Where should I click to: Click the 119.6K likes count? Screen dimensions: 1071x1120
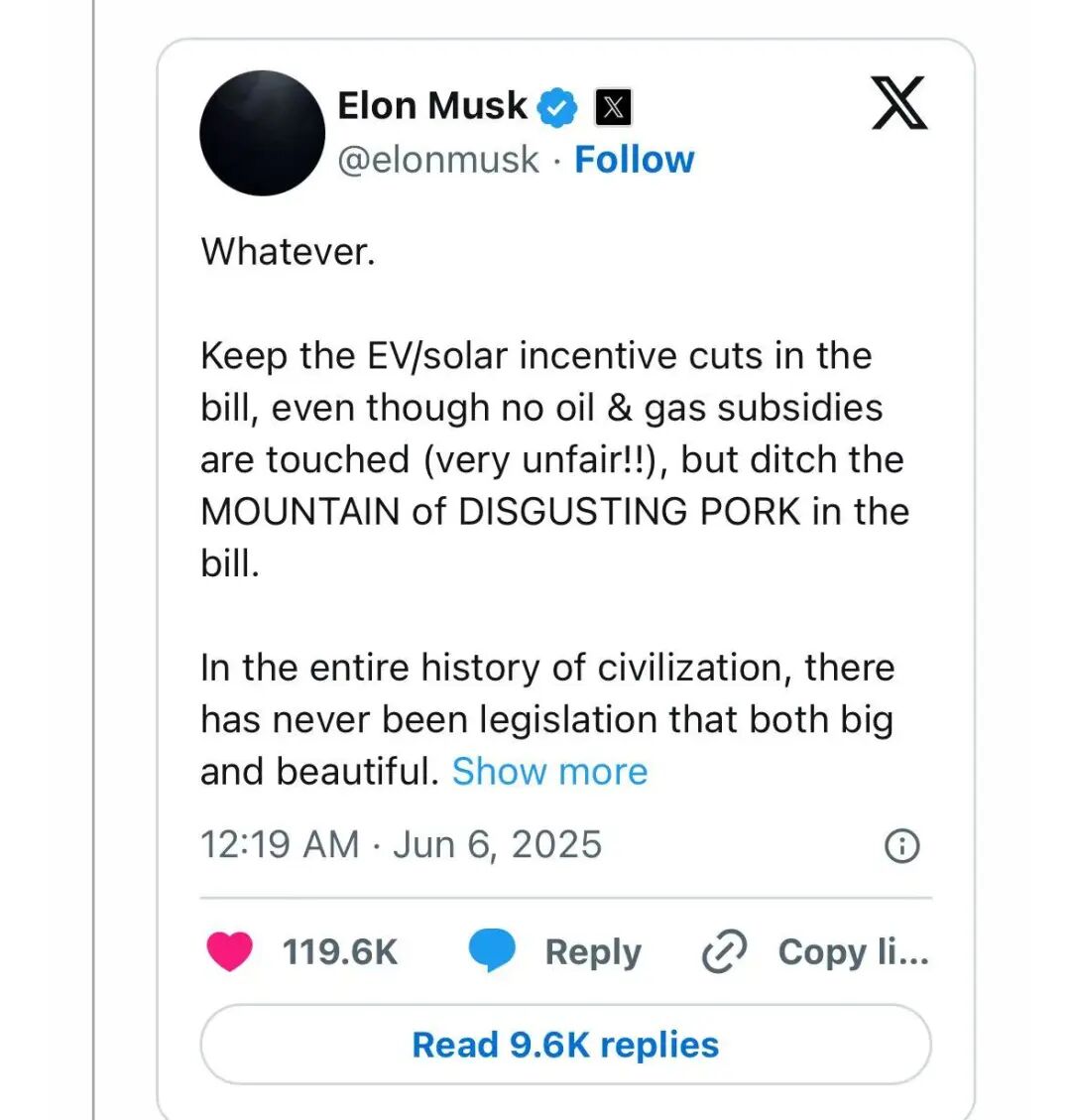pyautogui.click(x=339, y=952)
